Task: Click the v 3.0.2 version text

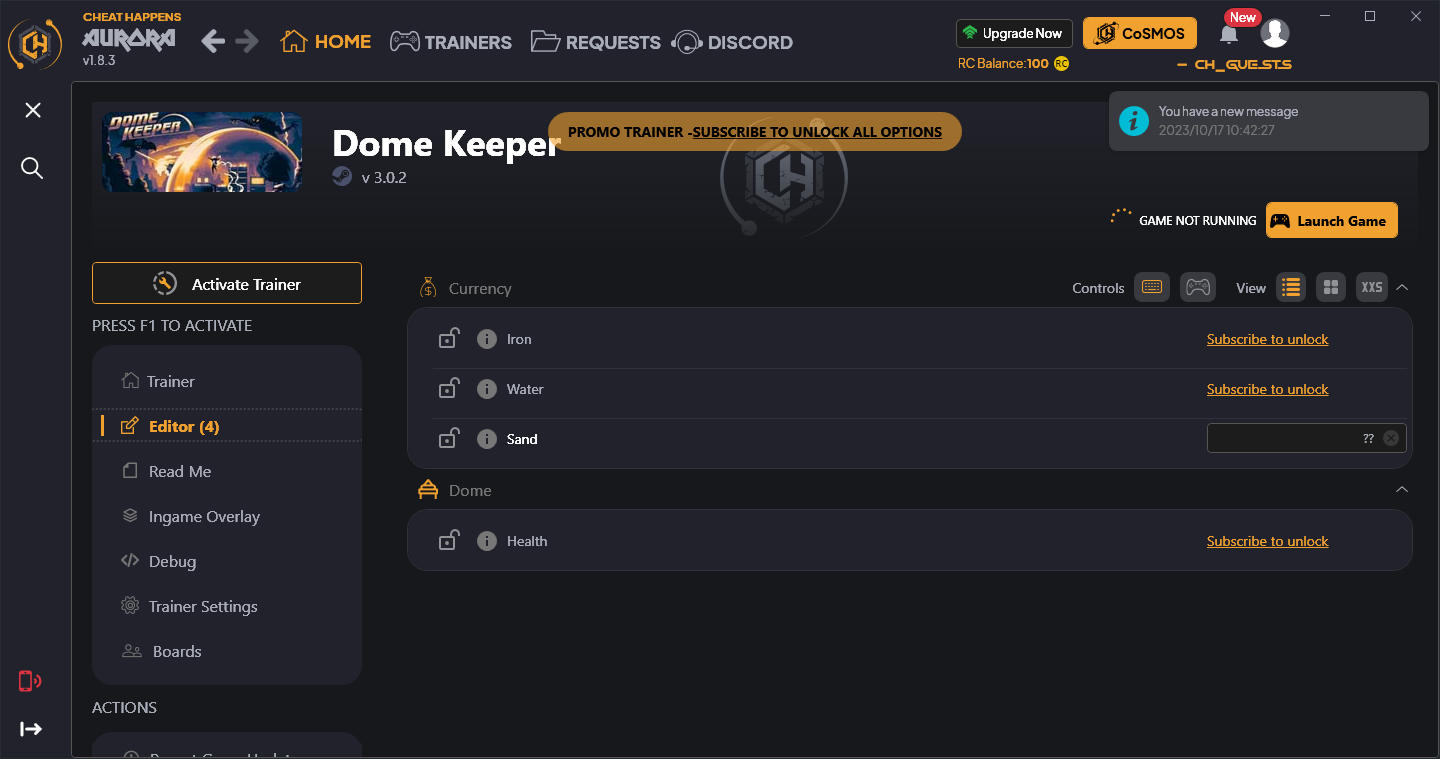Action: [384, 178]
